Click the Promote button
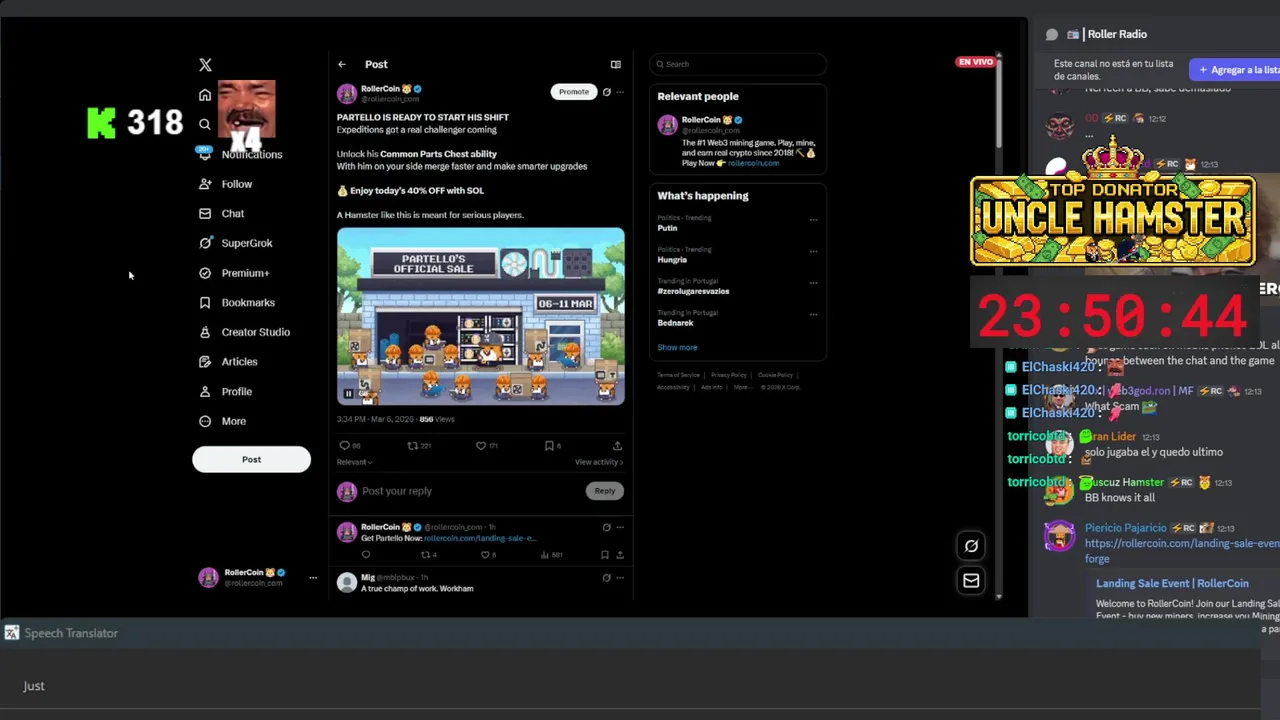The width and height of the screenshot is (1280, 720). click(x=574, y=91)
